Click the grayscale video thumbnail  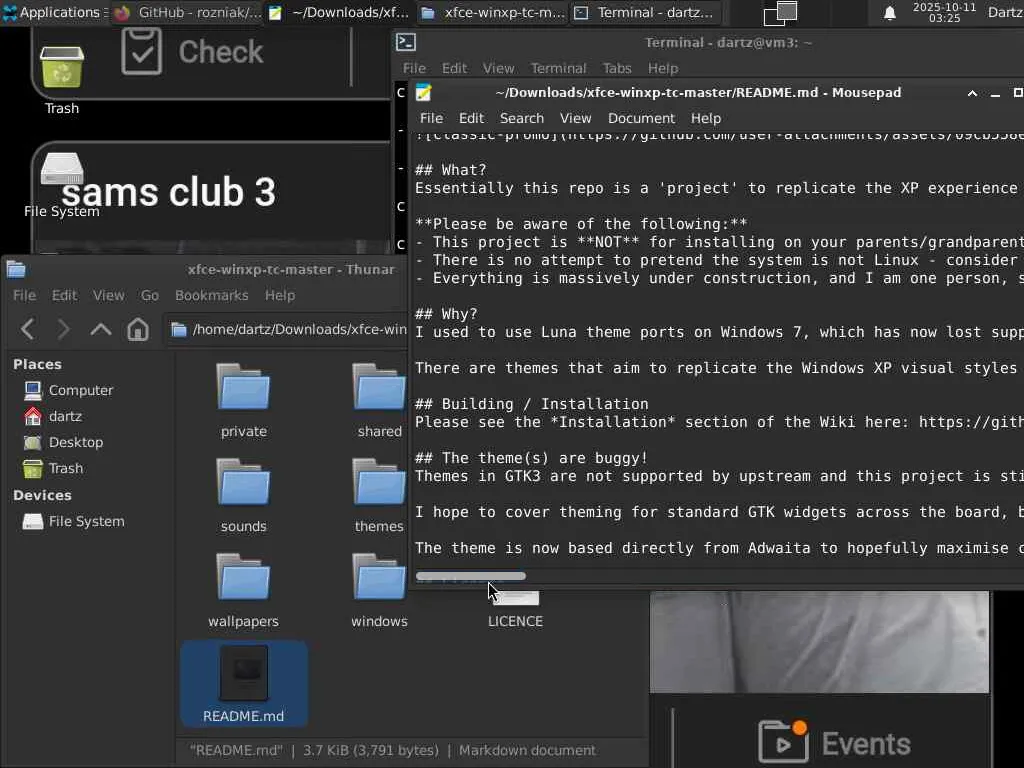[819, 641]
